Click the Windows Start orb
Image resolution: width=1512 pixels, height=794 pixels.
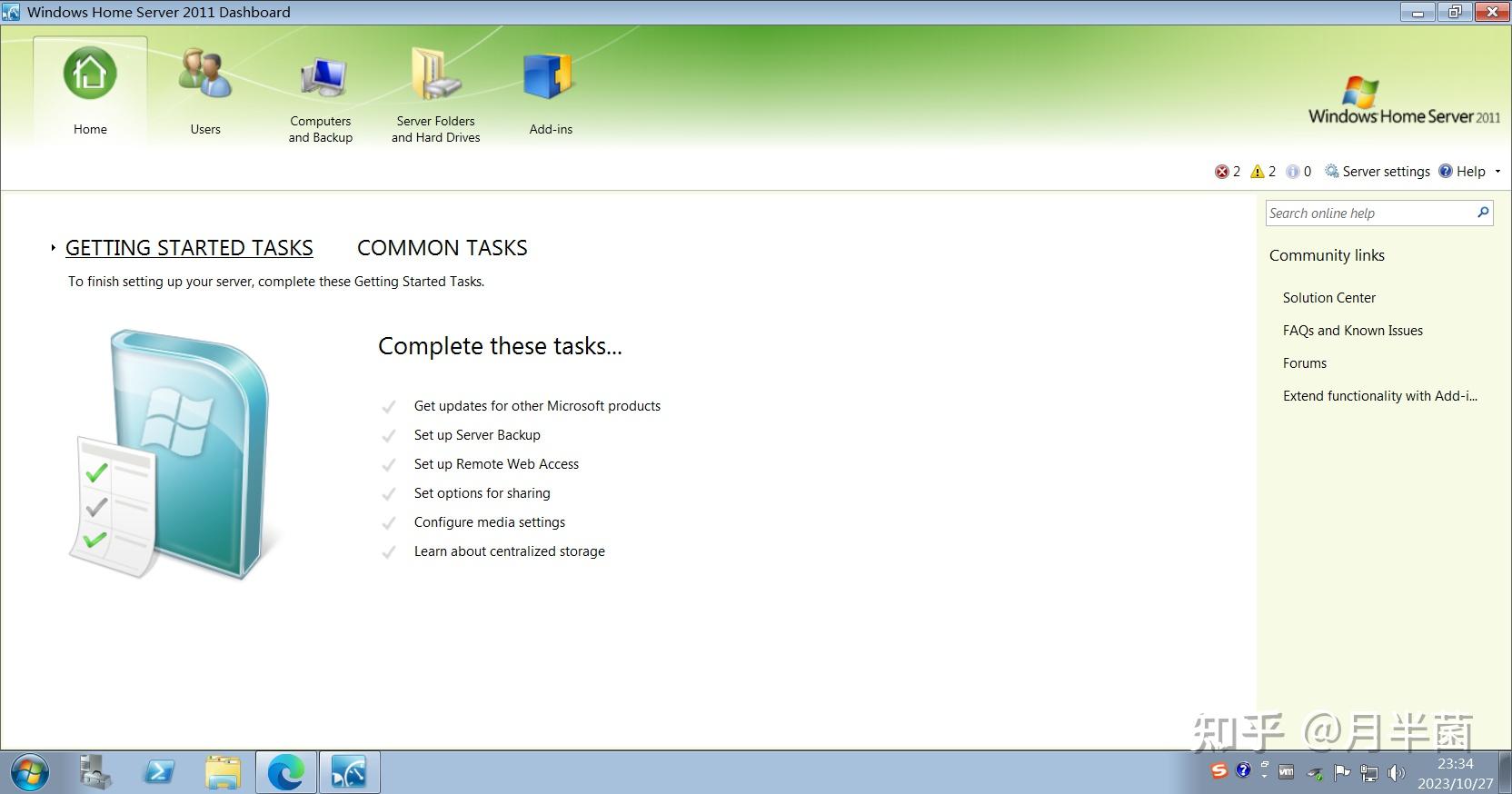tap(28, 773)
